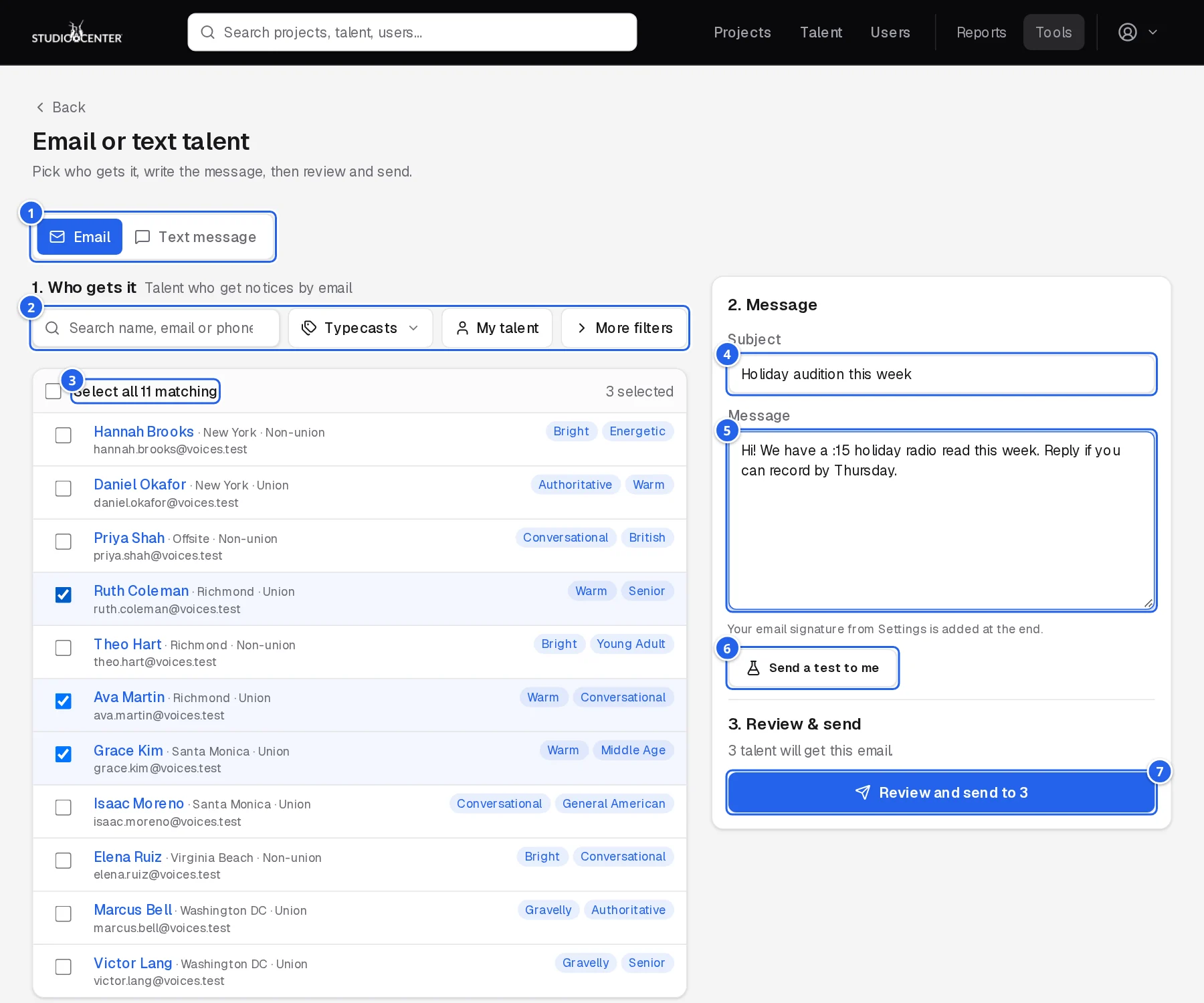Go Back to previous page

61,108
